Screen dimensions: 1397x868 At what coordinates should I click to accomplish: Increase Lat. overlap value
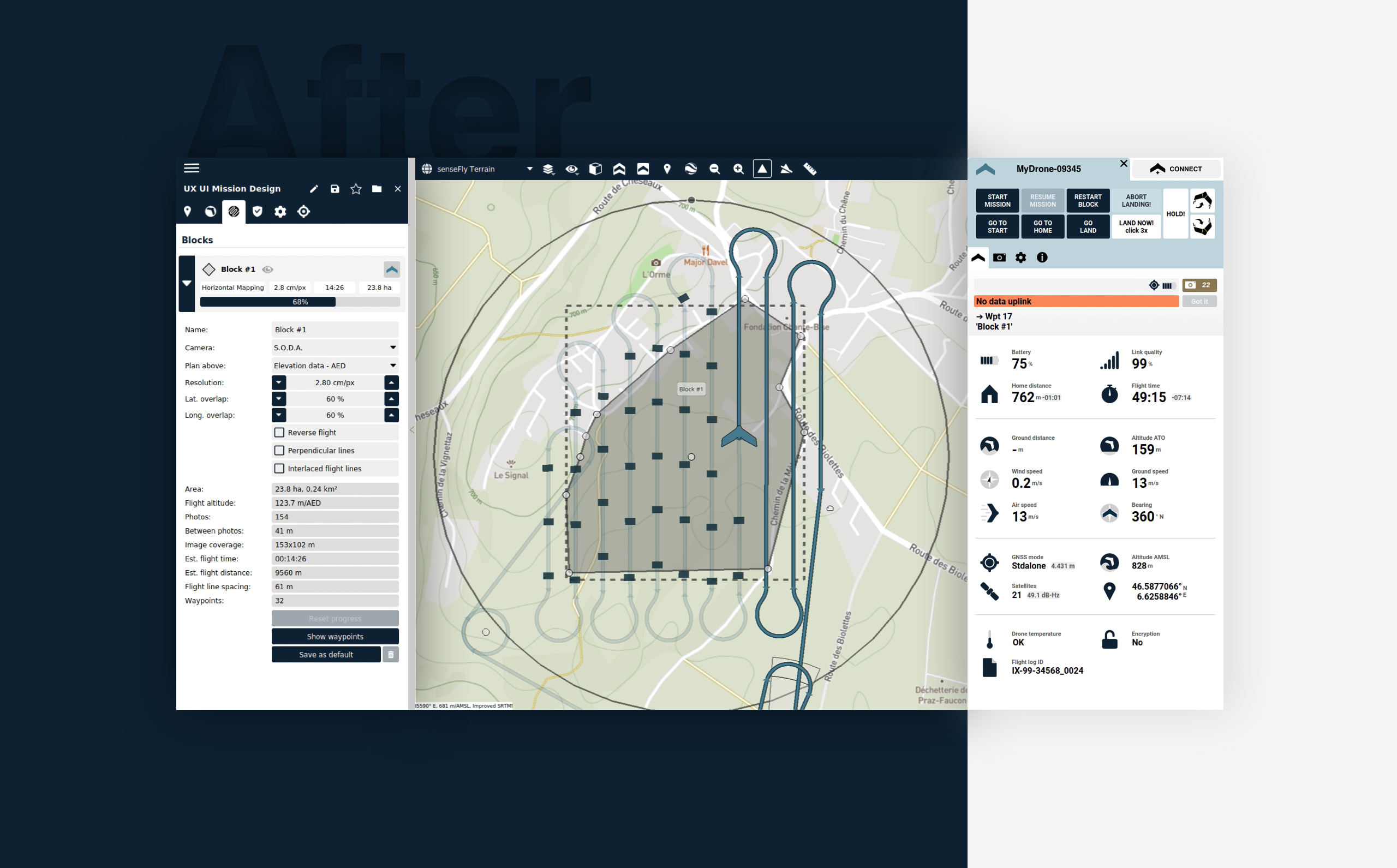[392, 398]
